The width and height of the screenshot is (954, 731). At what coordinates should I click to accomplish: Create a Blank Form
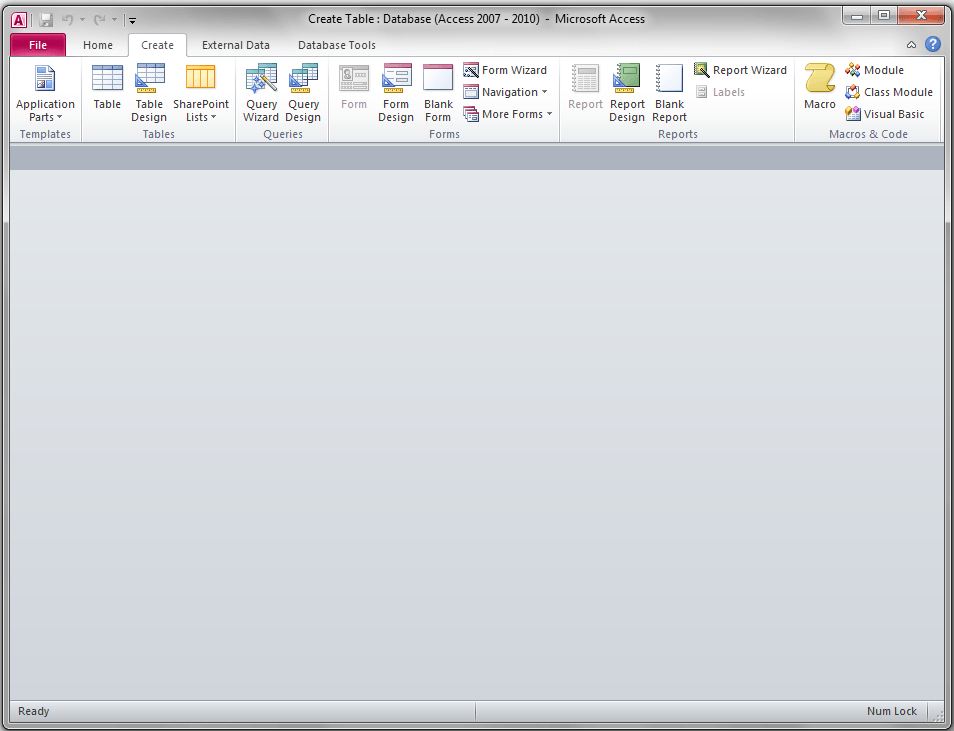click(x=438, y=93)
